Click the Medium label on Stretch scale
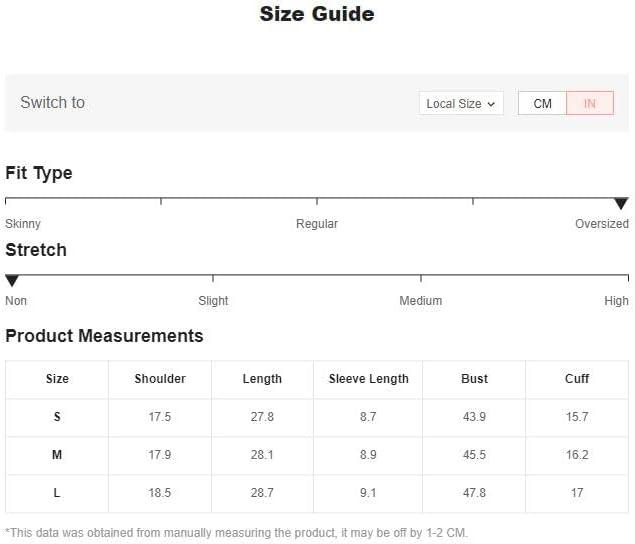The image size is (635, 544). click(x=420, y=301)
